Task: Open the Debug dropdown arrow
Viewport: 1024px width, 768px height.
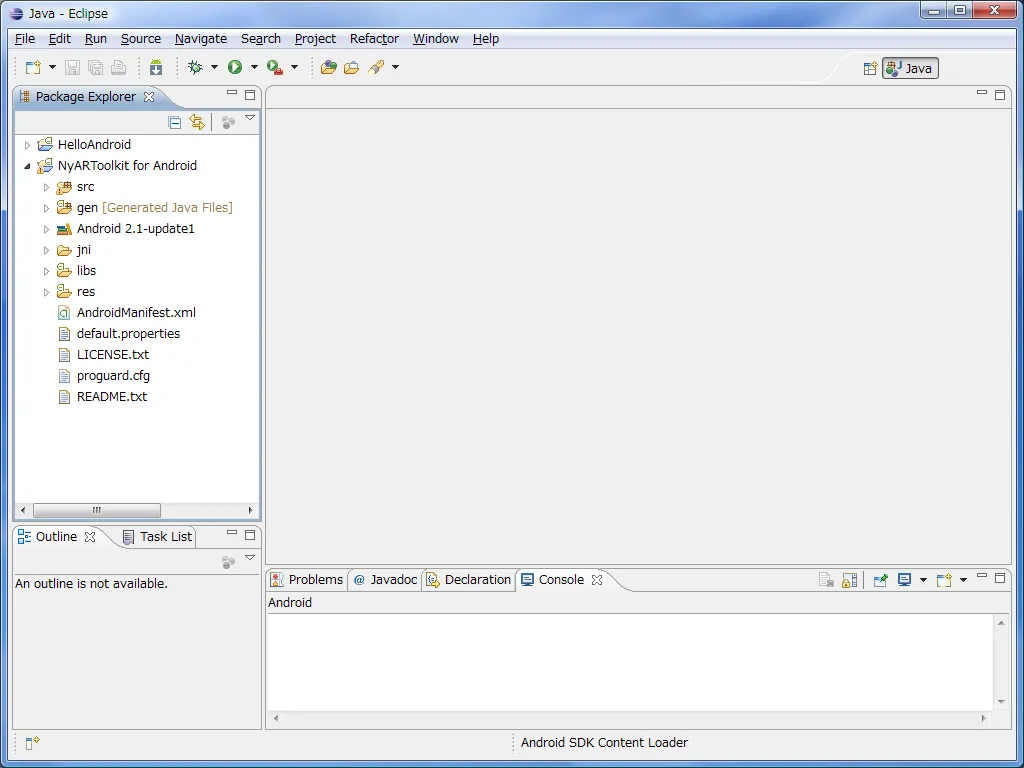Action: click(x=214, y=67)
